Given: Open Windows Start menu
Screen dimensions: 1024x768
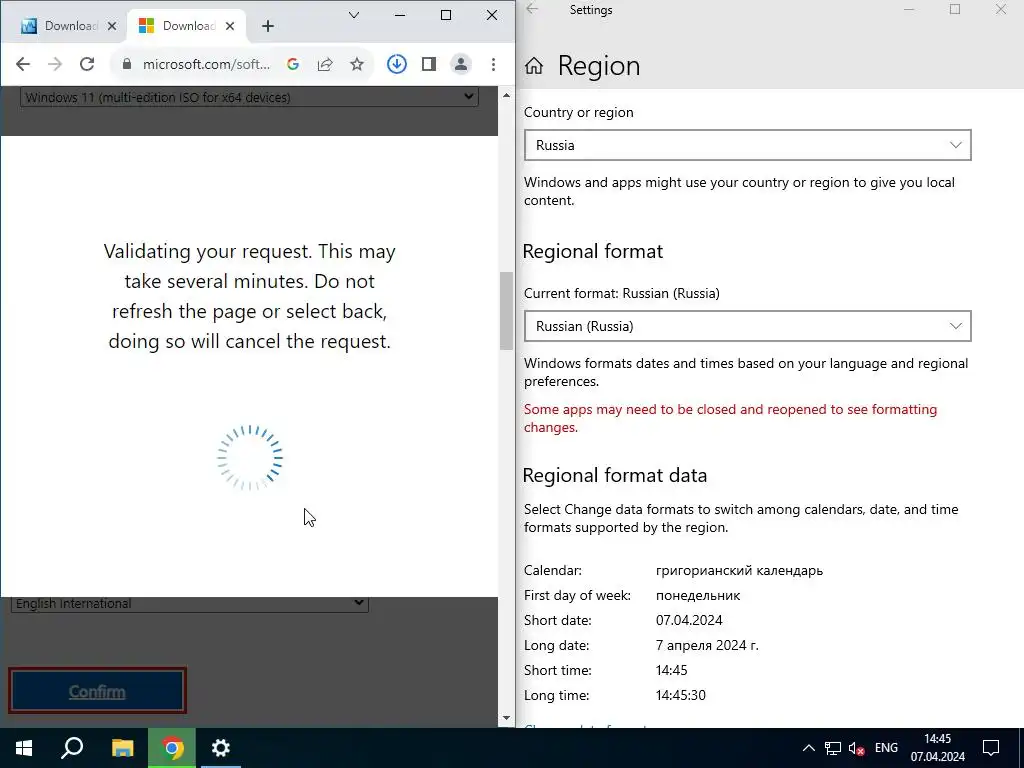Looking at the screenshot, I should (x=24, y=748).
